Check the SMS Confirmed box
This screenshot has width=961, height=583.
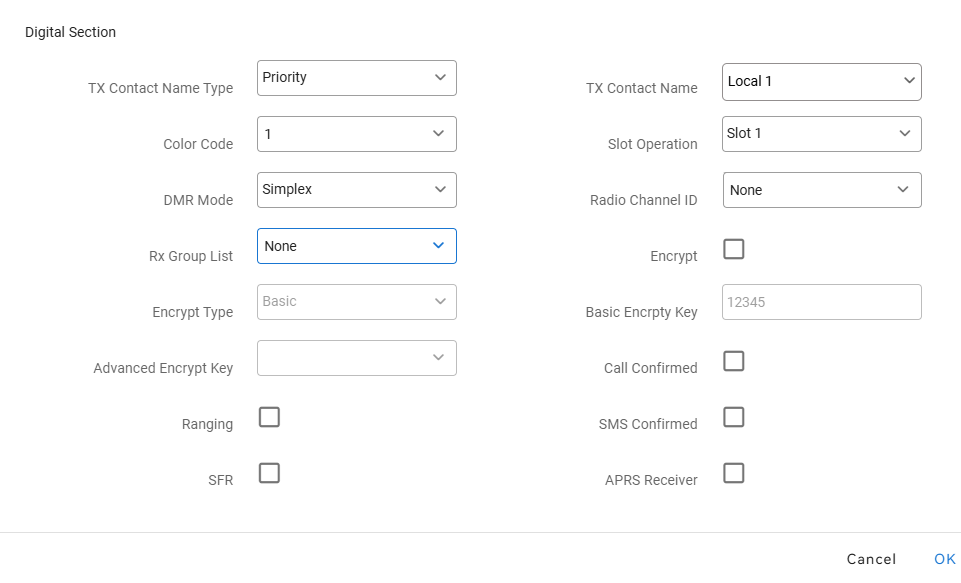(734, 417)
